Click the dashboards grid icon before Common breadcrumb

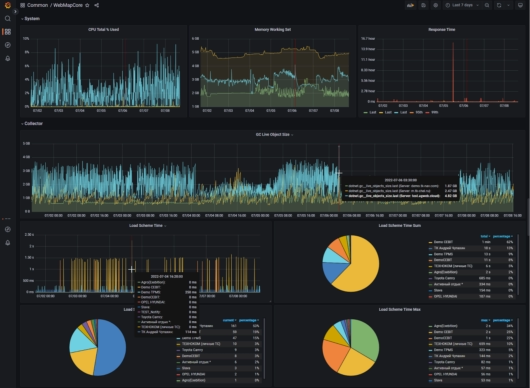(22, 5)
